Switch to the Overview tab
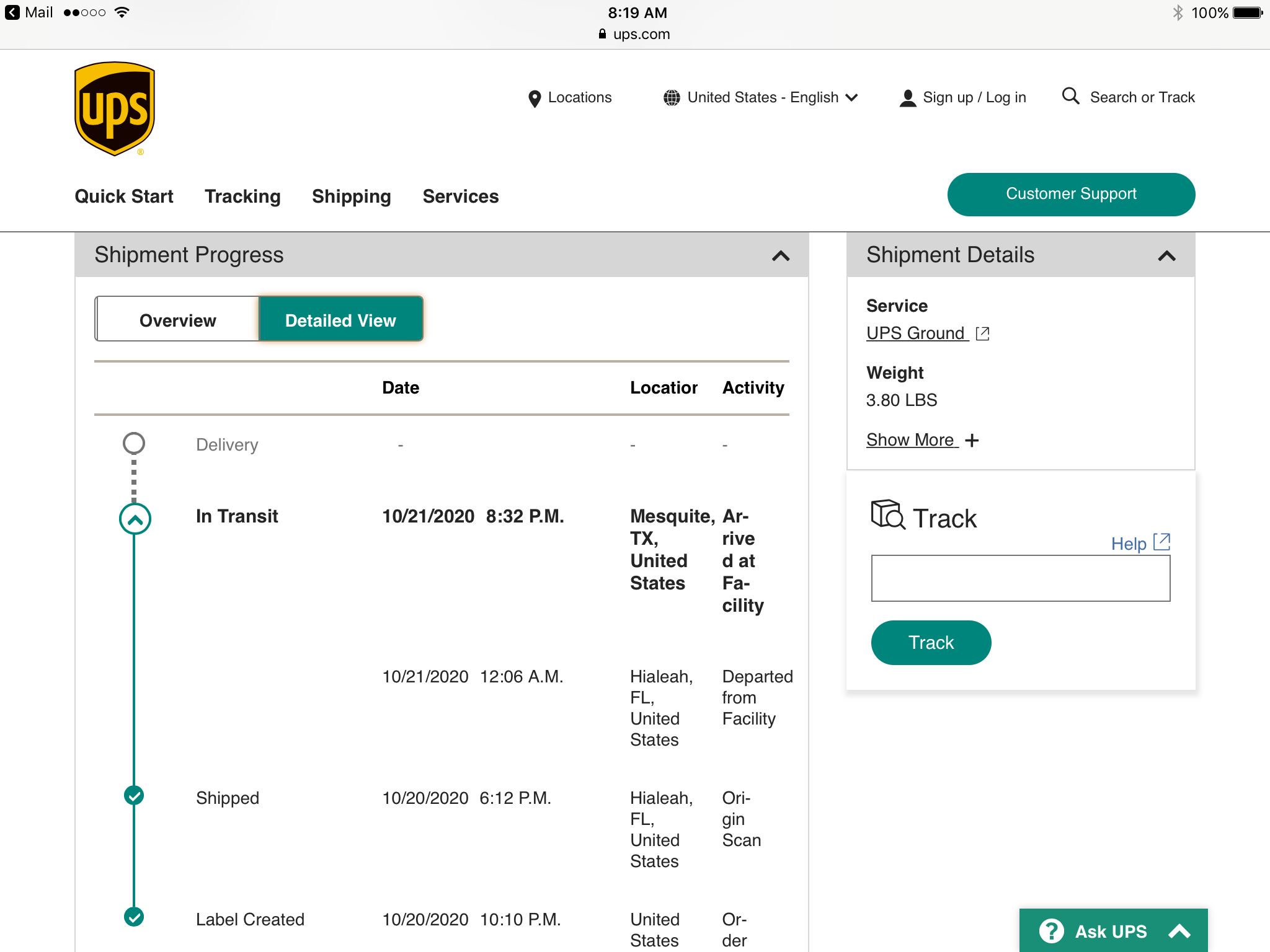The image size is (1270, 952). 177,319
